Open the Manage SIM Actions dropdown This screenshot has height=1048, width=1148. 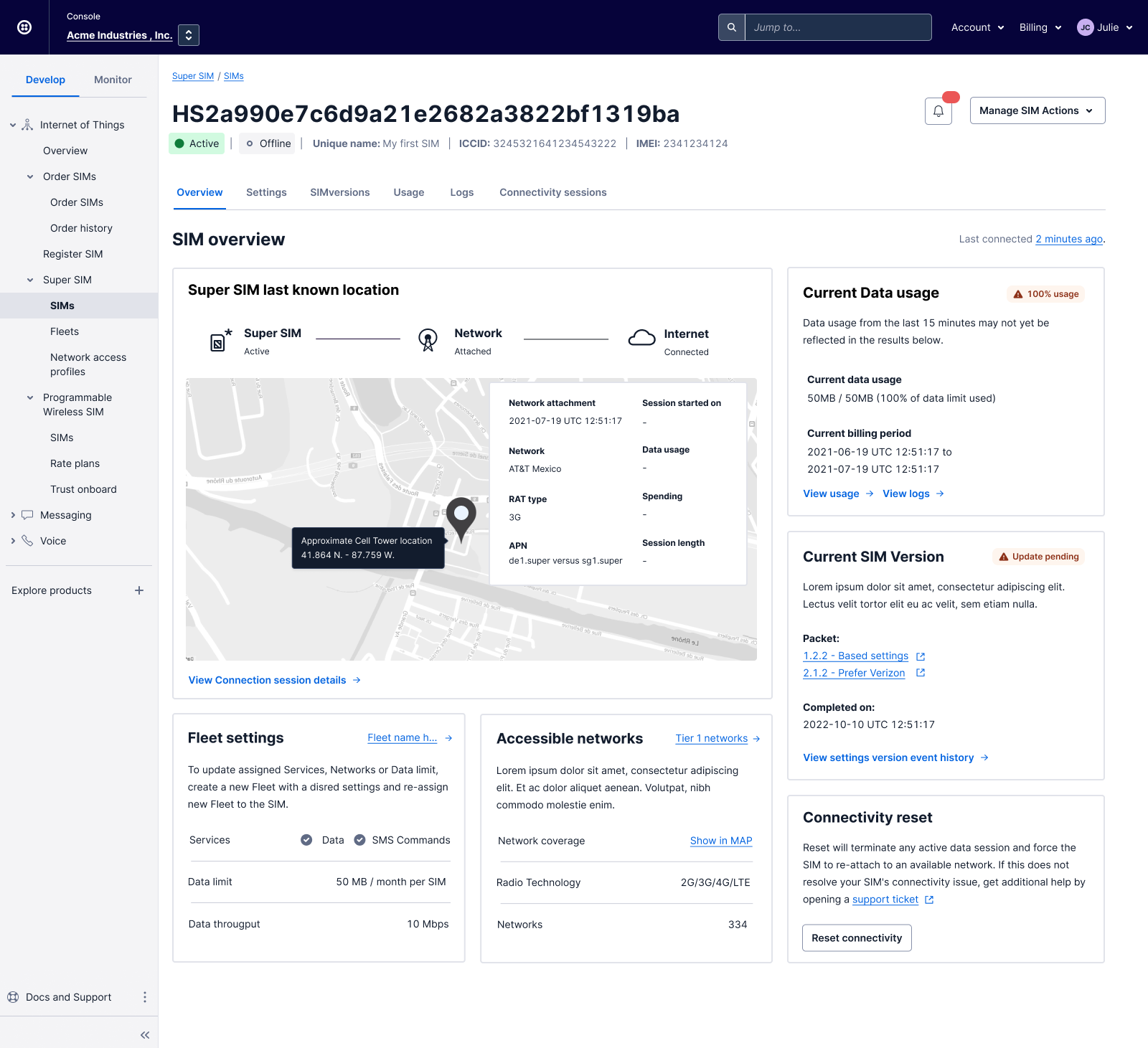[x=1037, y=110]
